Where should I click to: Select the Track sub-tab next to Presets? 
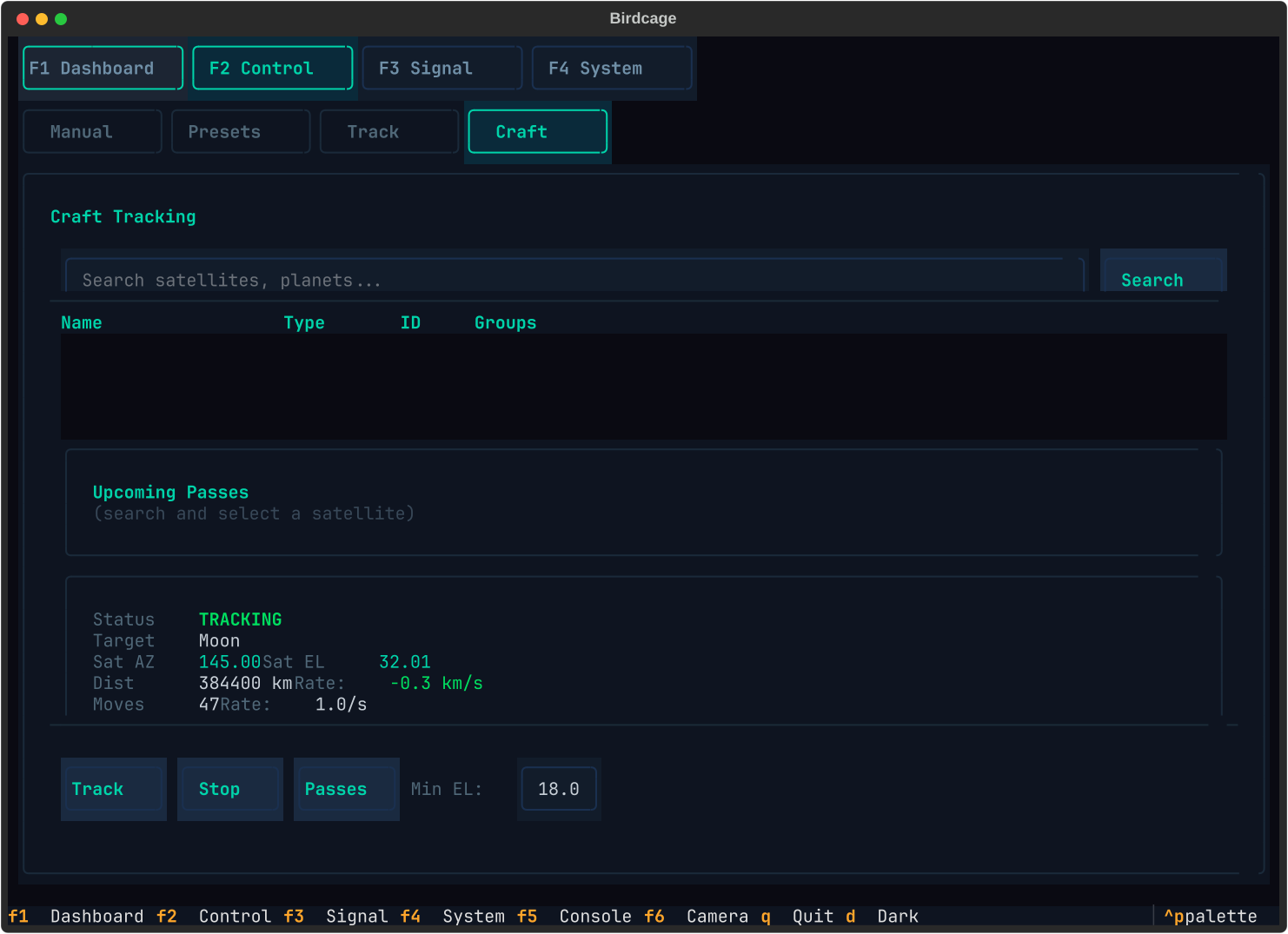tap(389, 131)
